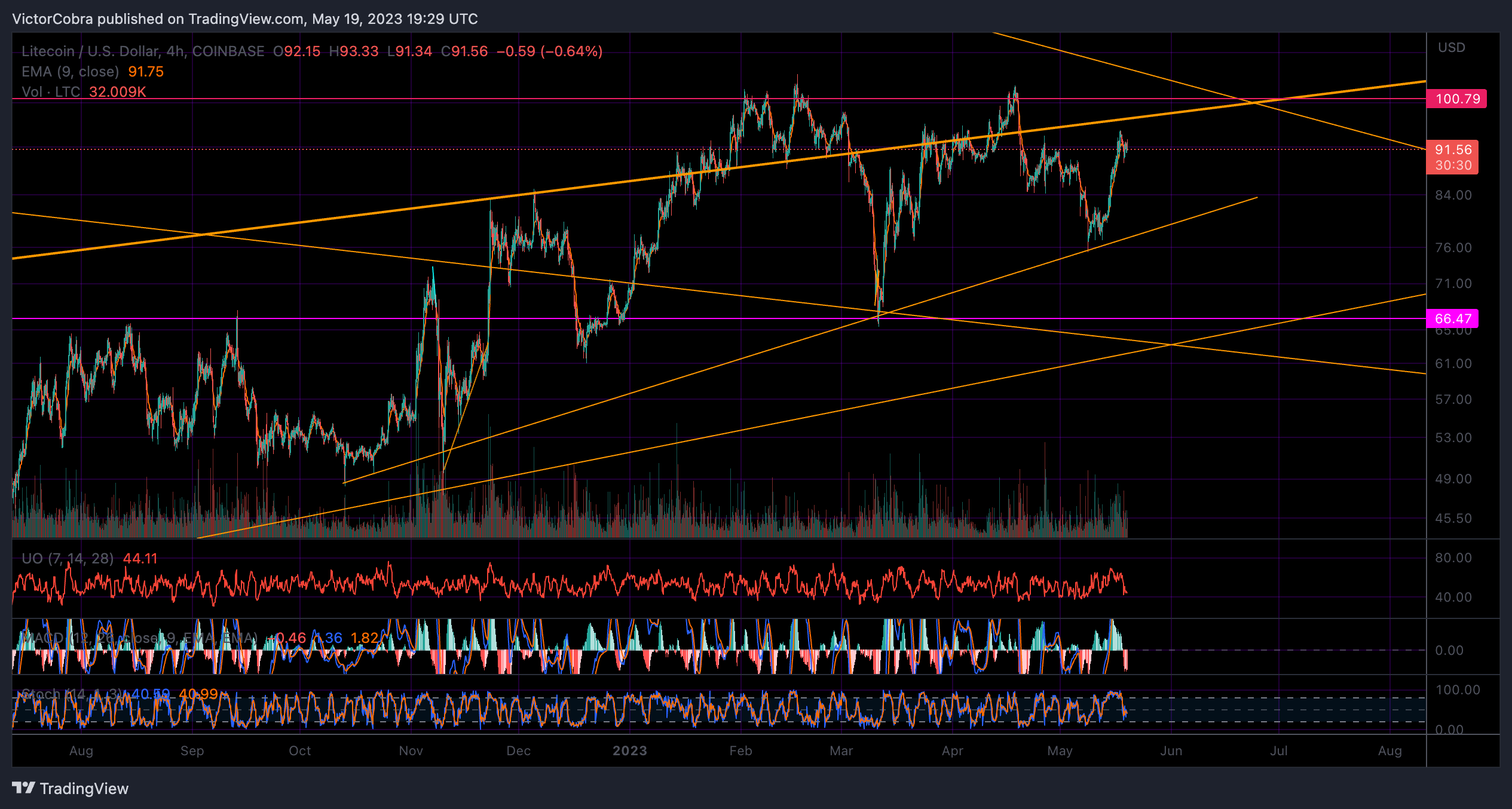Open the Litecoin / U.S. Dollar symbol title
1512x809 pixels.
[x=143, y=51]
